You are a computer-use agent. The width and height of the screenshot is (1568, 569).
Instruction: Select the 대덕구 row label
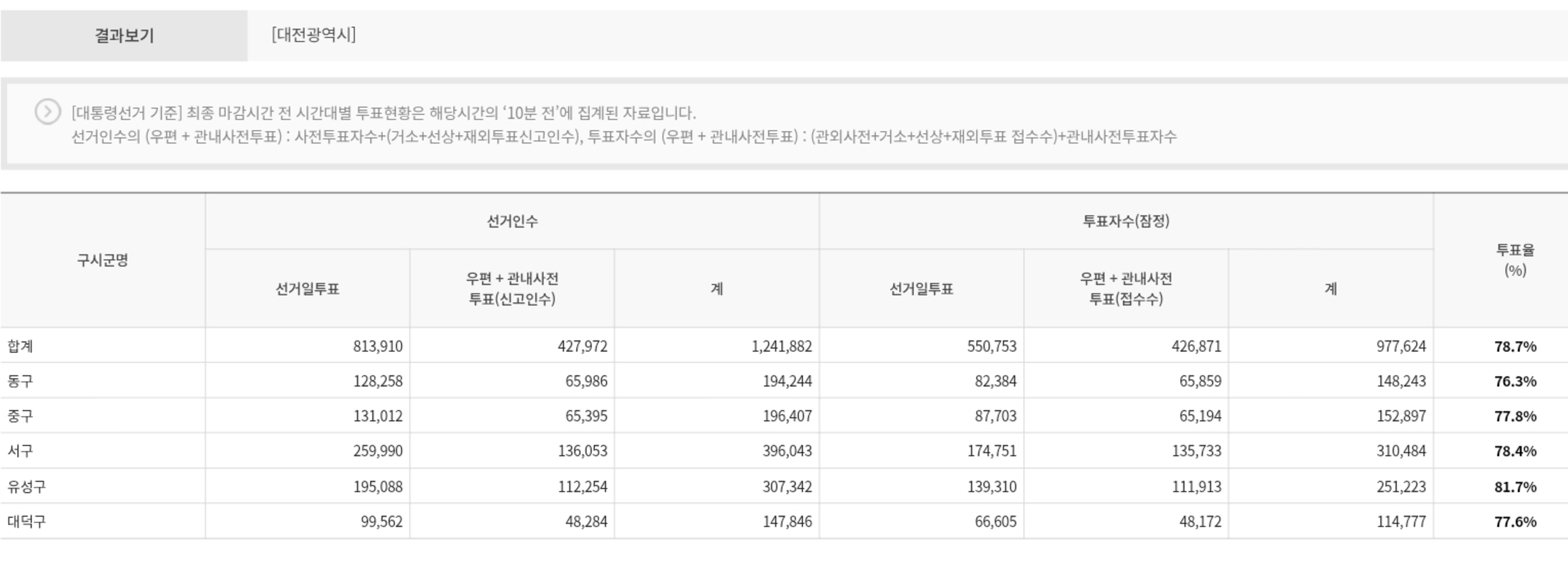(x=26, y=522)
